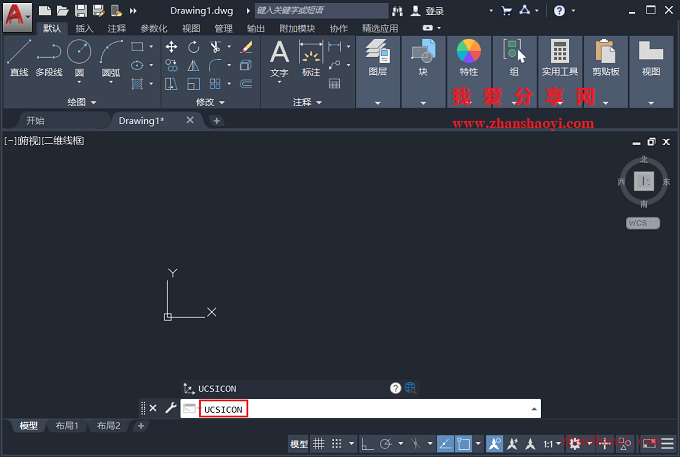Select the Polyline (多段线) tool
The image size is (680, 457).
pos(49,58)
